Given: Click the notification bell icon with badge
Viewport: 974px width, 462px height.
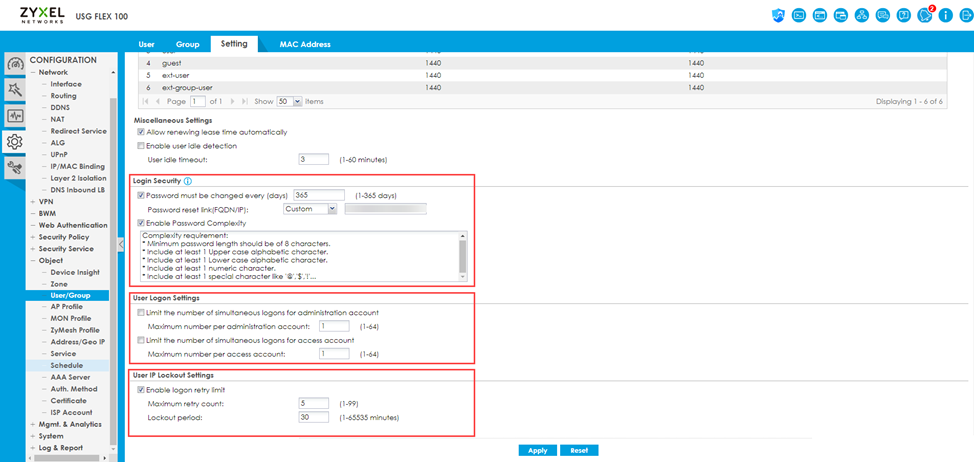Looking at the screenshot, I should click(925, 15).
